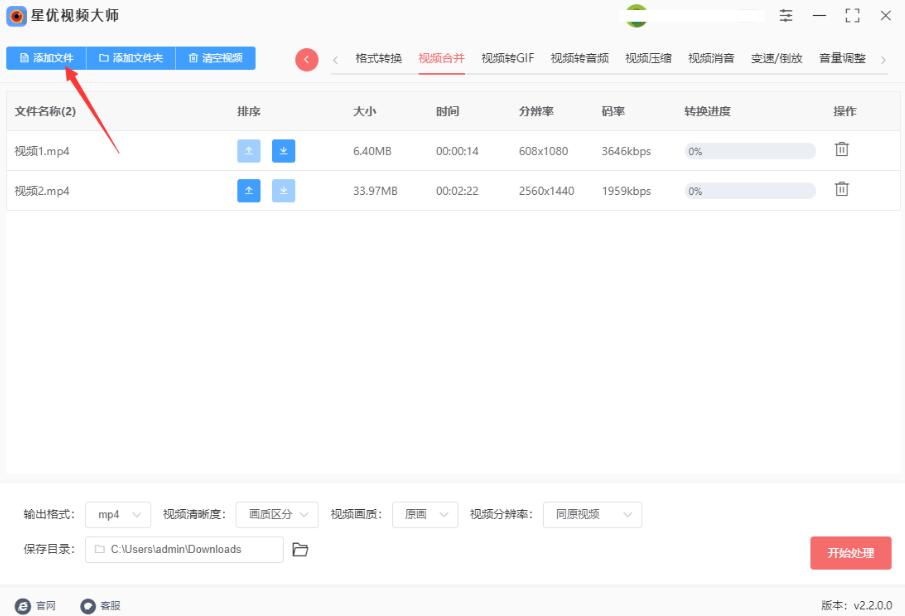Open the folder browse icon beside save directory

click(x=301, y=549)
